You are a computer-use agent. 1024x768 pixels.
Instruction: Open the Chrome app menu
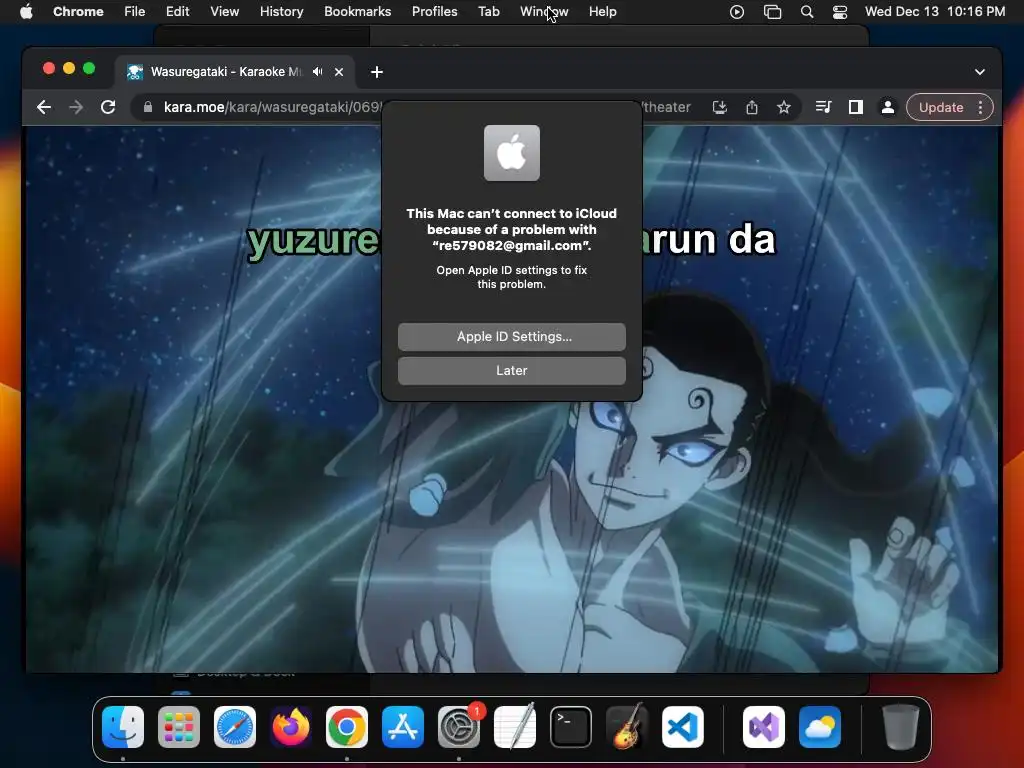78,11
